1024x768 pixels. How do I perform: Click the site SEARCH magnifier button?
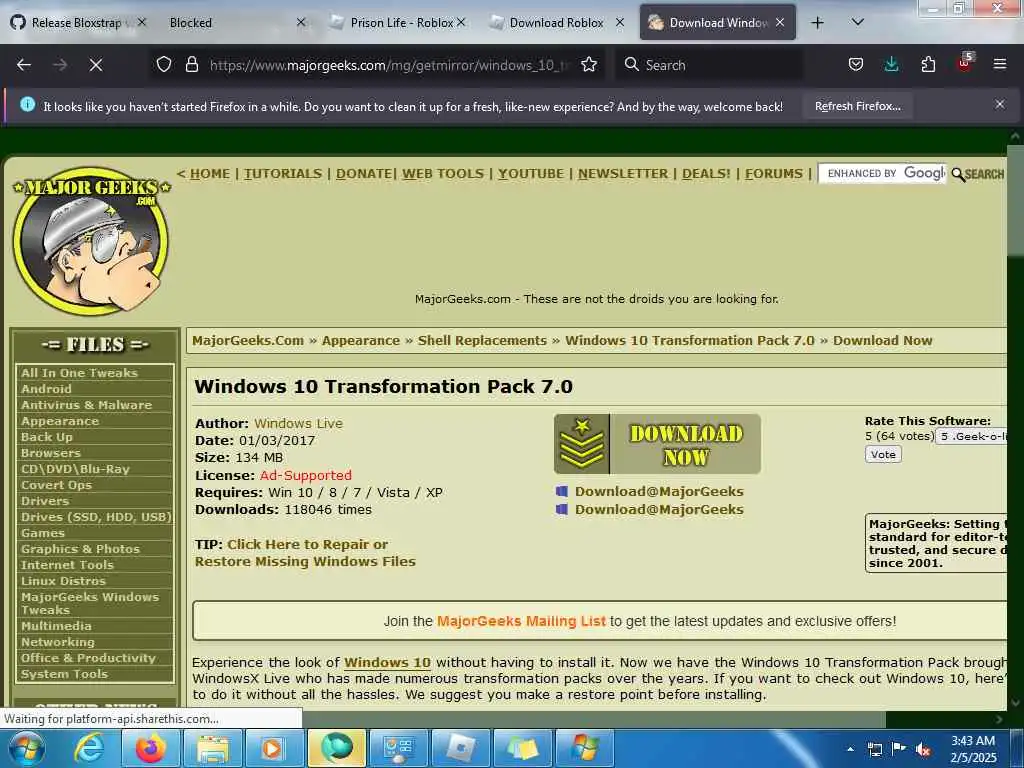tap(978, 174)
